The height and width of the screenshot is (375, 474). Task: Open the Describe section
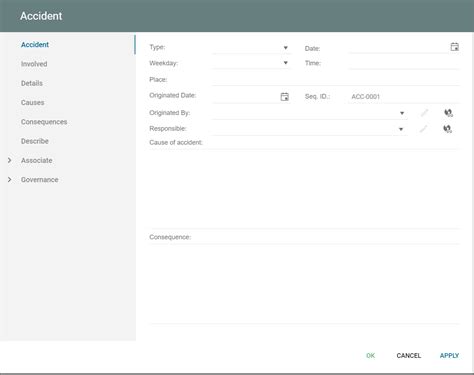pyautogui.click(x=35, y=141)
